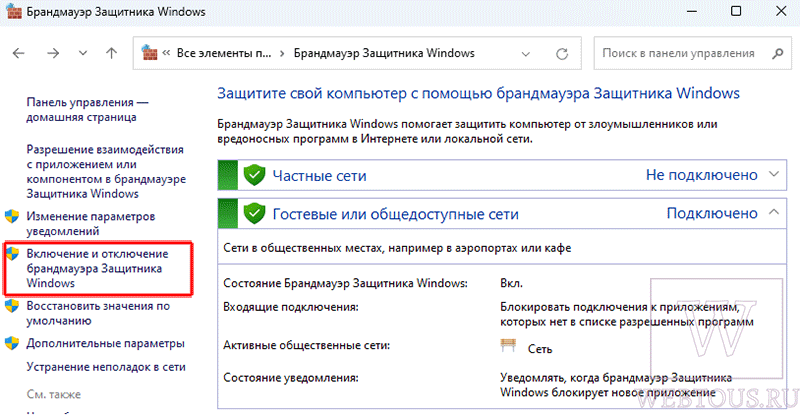Image resolution: width=800 pixels, height=416 pixels.
Task: Open address bar history dropdown chevron
Action: click(x=526, y=54)
